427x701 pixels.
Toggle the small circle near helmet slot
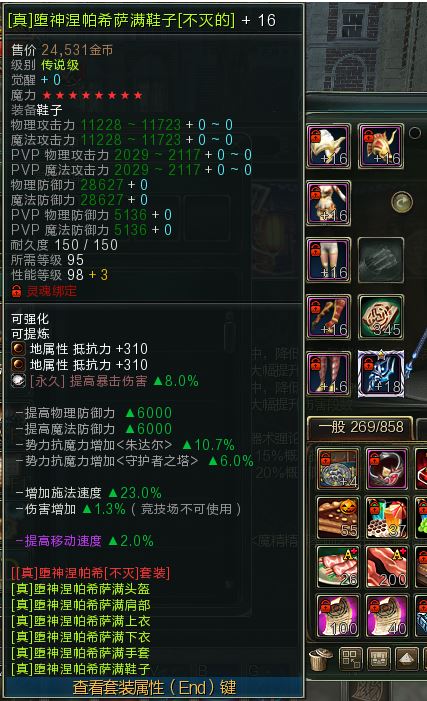(415, 133)
